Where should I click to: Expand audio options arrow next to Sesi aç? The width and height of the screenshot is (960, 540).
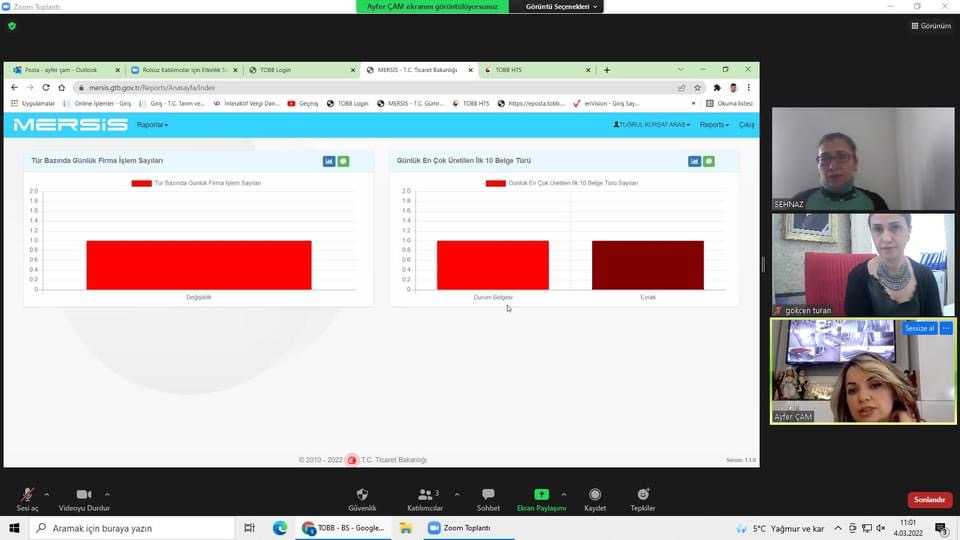tap(47, 494)
